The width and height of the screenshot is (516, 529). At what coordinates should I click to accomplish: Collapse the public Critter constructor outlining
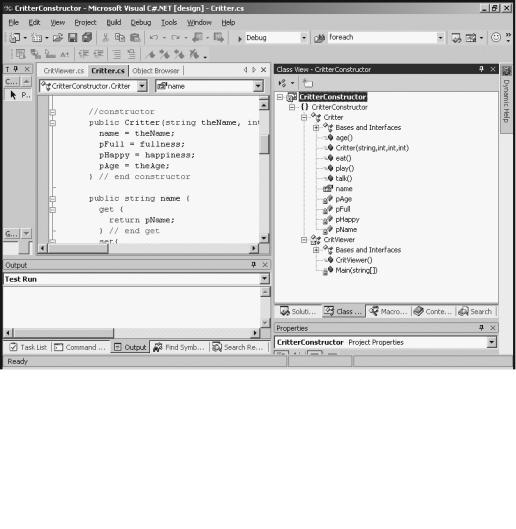point(53,123)
